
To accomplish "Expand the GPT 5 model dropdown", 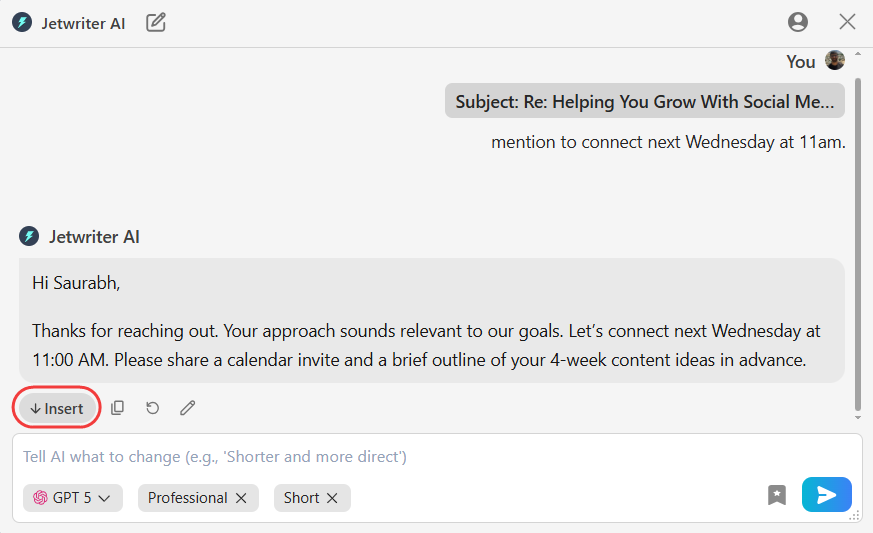I will (x=72, y=498).
